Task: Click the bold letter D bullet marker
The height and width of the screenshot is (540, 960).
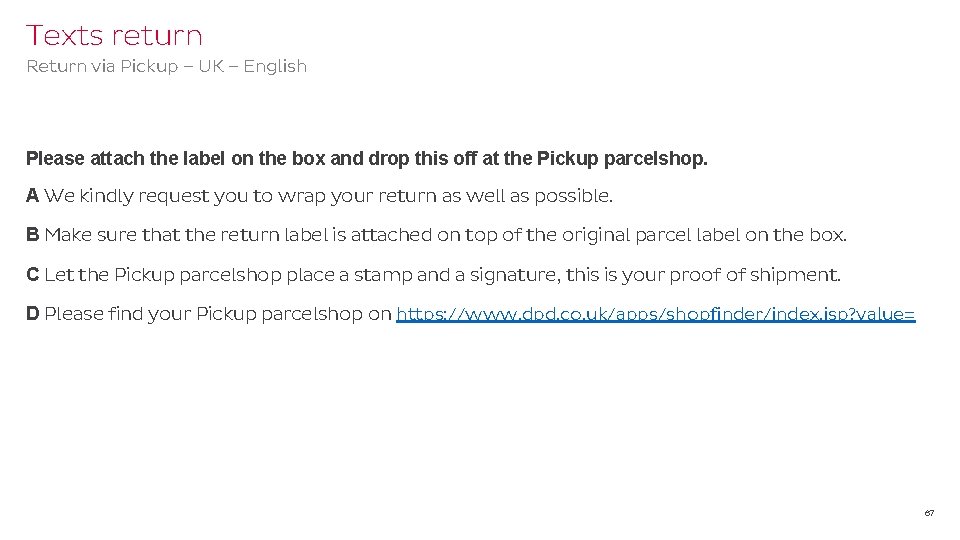Action: tap(32, 314)
